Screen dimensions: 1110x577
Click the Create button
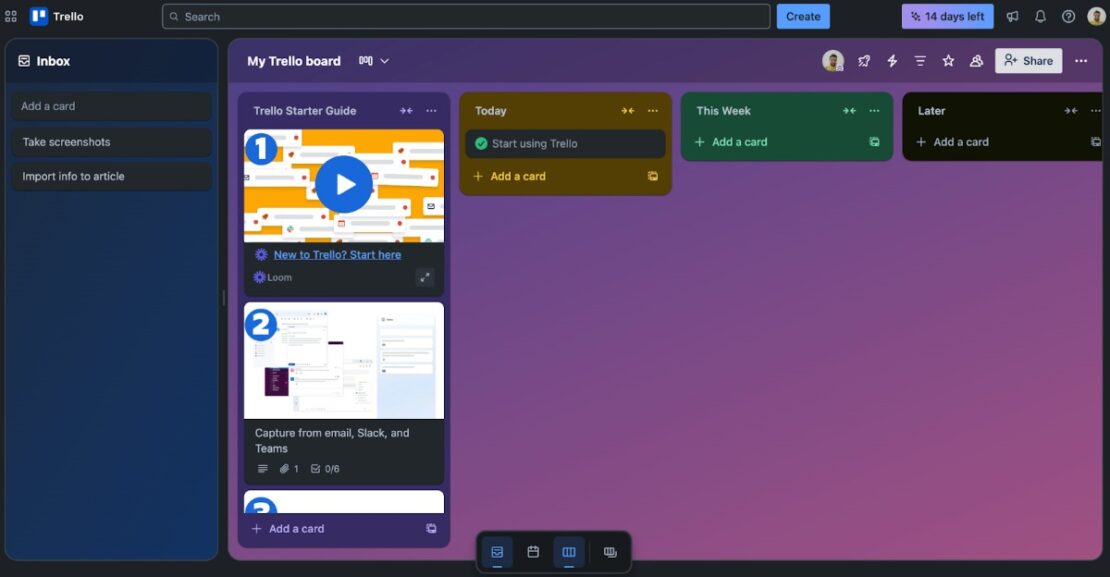tap(803, 16)
